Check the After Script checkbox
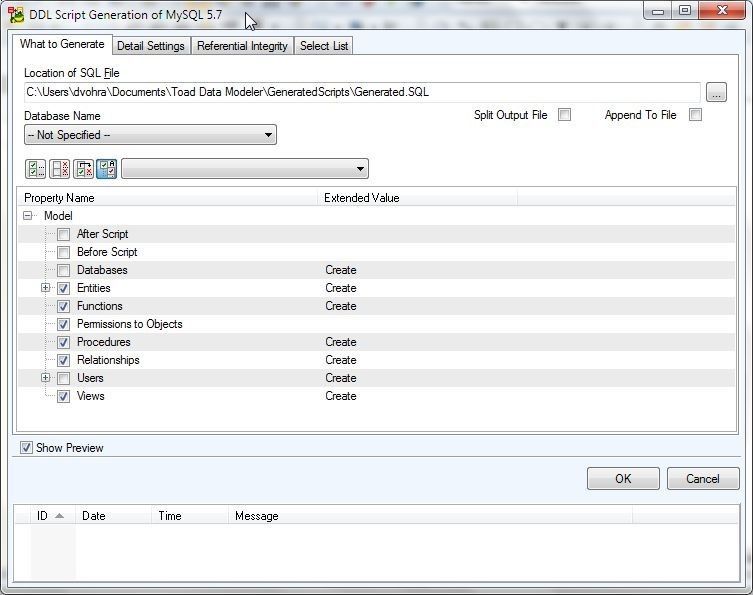 coord(63,234)
